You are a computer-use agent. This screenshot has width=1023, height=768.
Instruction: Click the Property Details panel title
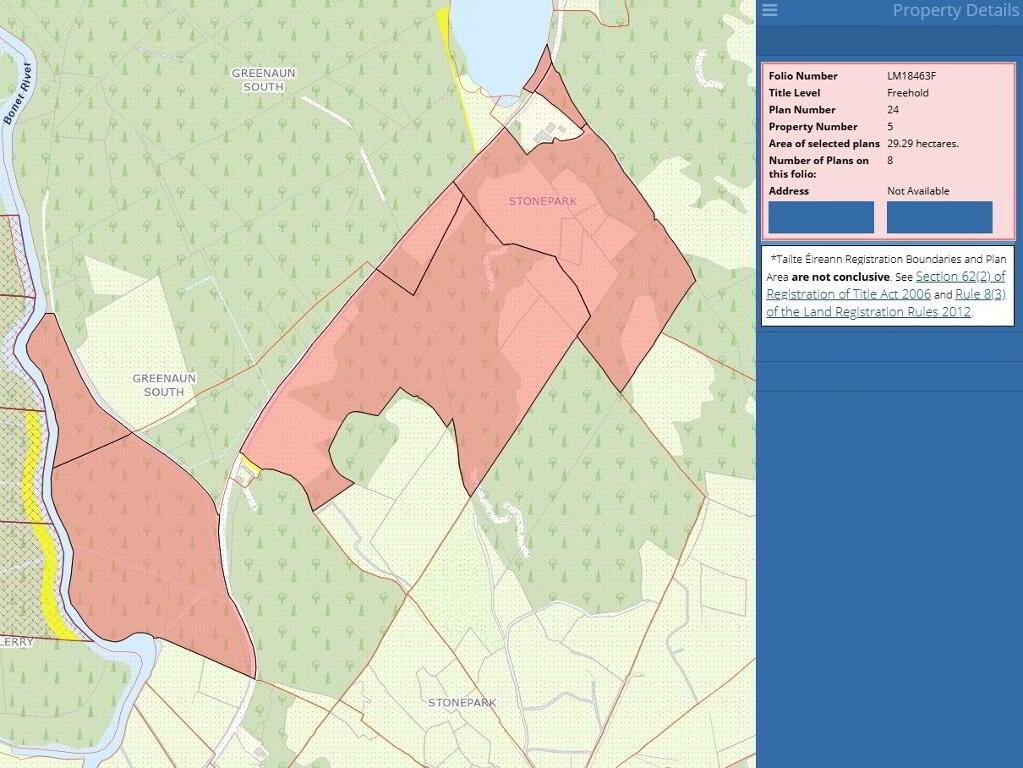(x=954, y=11)
